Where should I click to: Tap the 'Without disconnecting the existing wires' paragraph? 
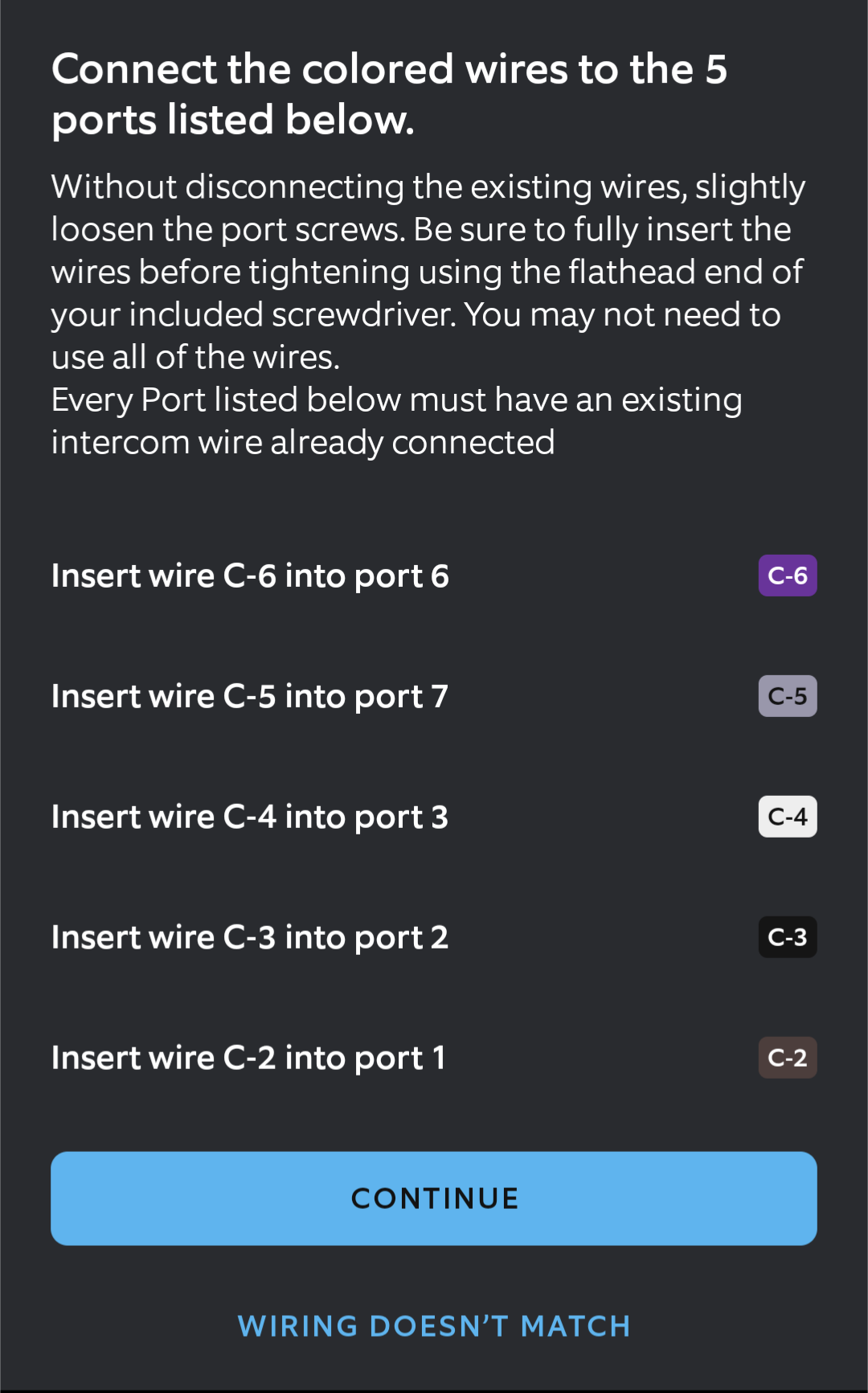tap(428, 187)
